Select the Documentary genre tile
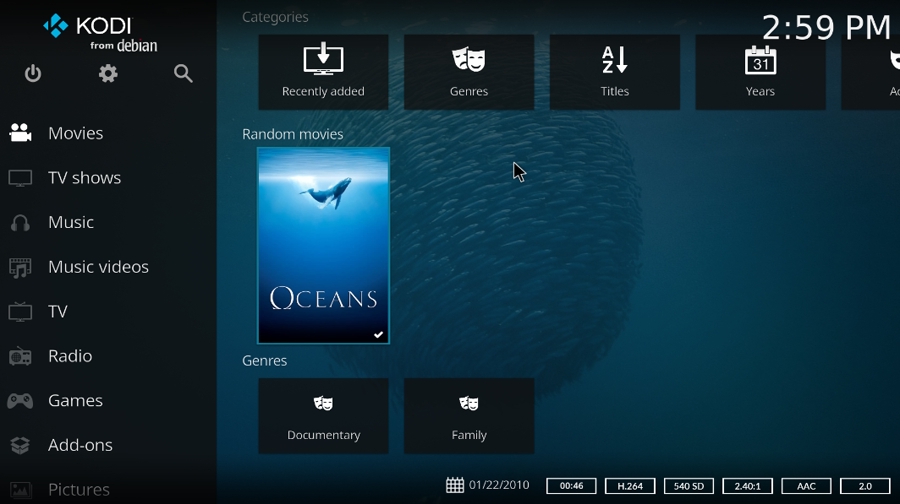This screenshot has height=504, width=900. click(x=323, y=415)
